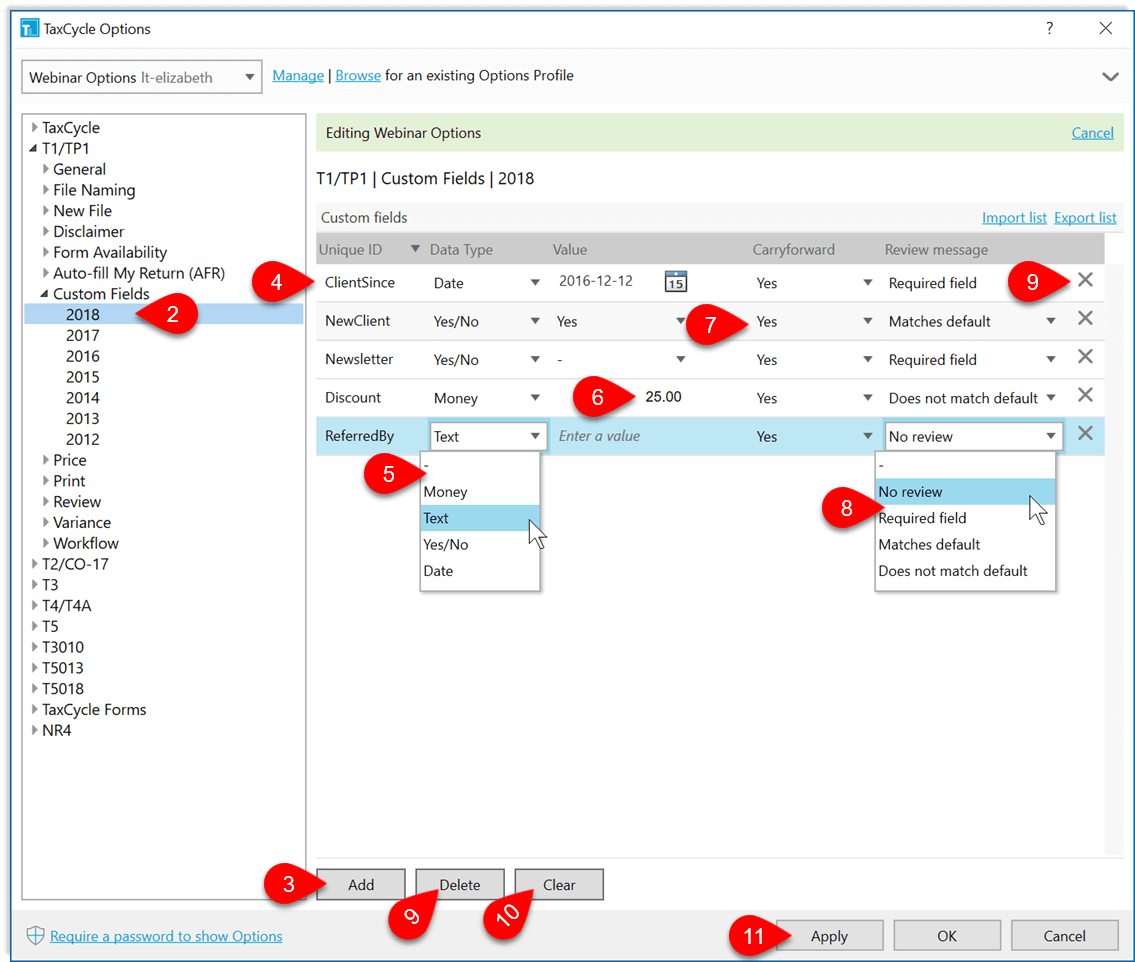
Task: Select the Disclaimer tree item
Action: click(88, 232)
